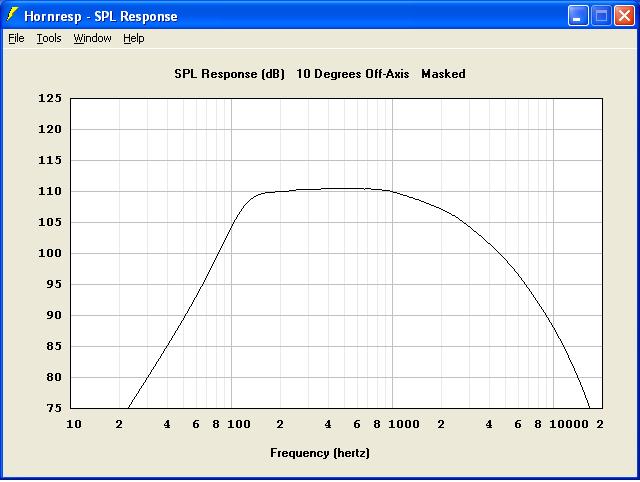This screenshot has width=640, height=482.
Task: Click the 110 dB y-axis label
Action: (50, 191)
